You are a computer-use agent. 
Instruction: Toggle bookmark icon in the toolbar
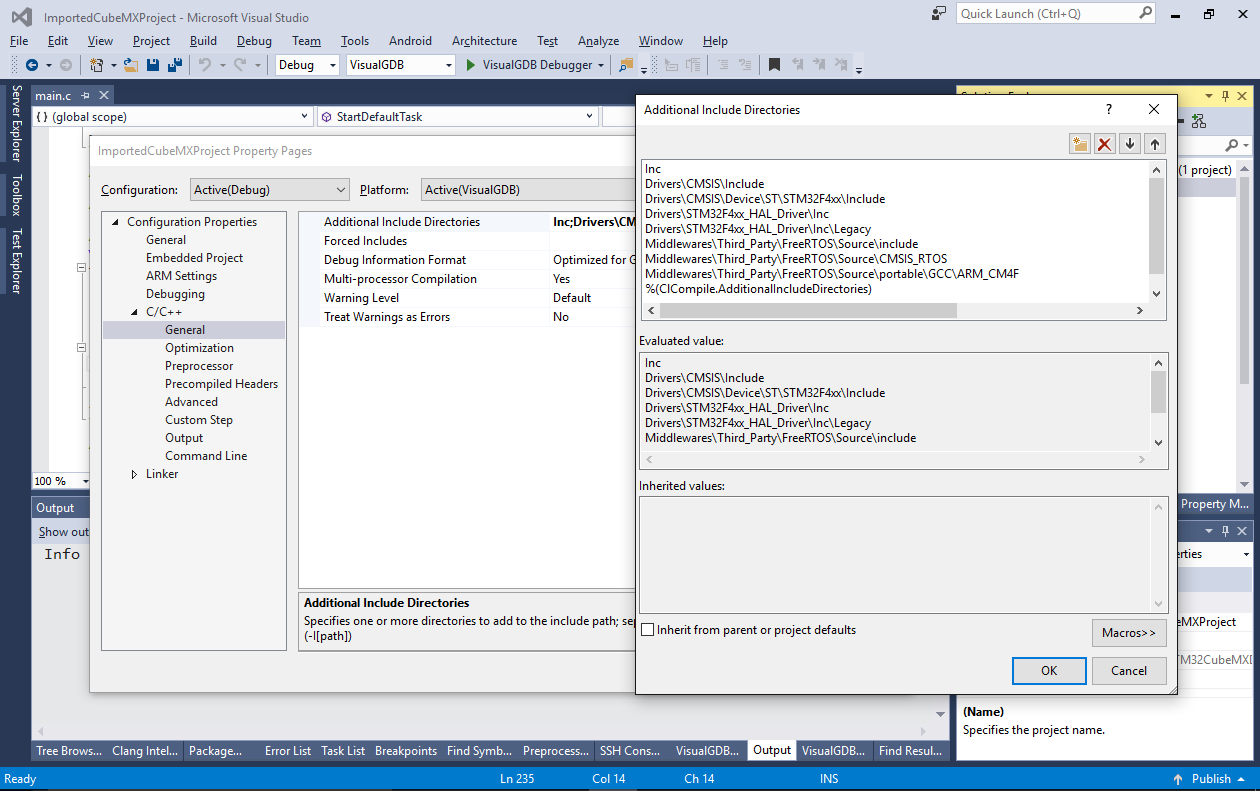(774, 65)
